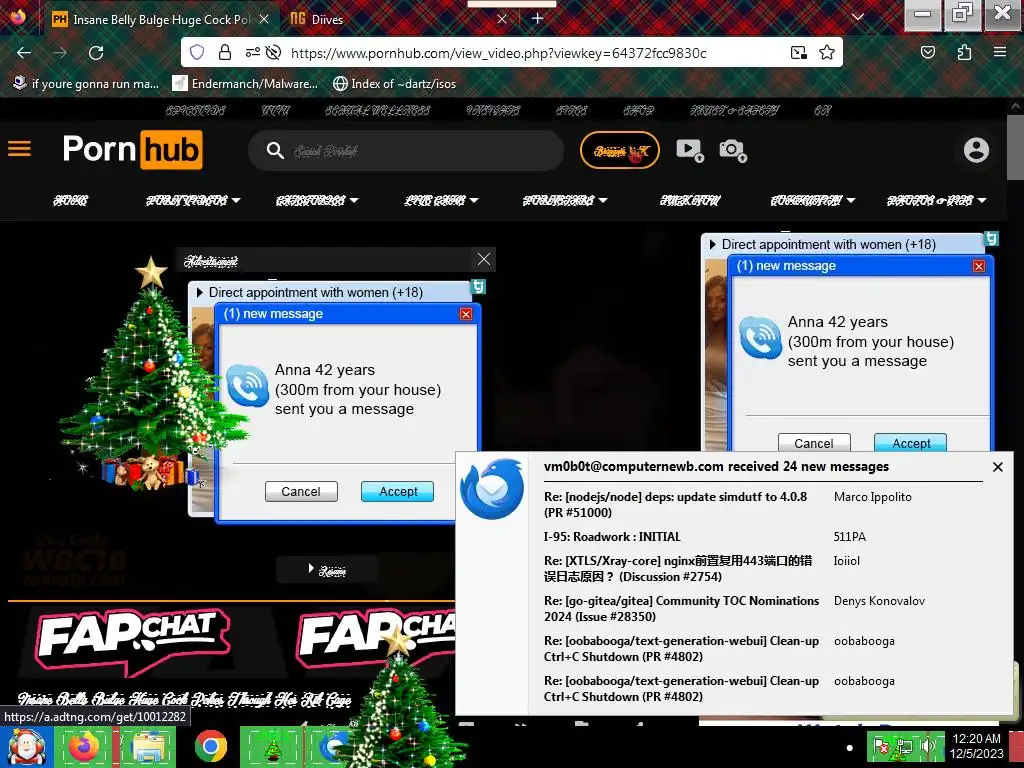
Task: Close the Diives tab
Action: [502, 19]
